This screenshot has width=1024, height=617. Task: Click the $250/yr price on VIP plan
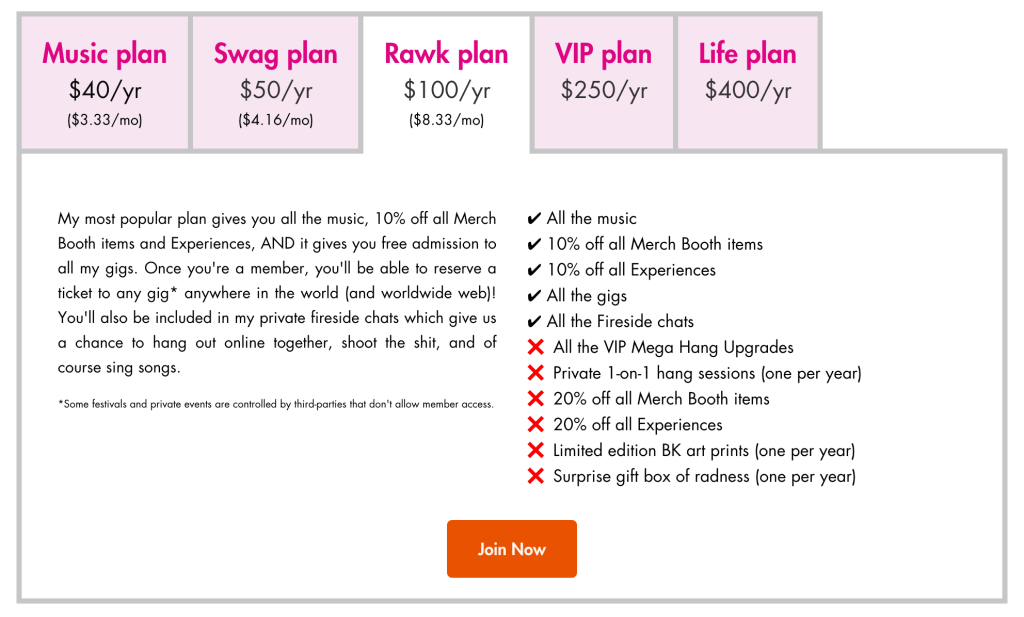pos(604,91)
